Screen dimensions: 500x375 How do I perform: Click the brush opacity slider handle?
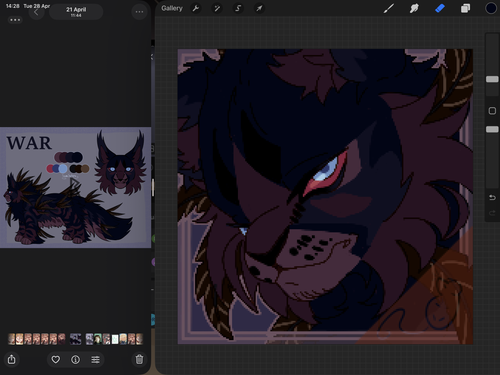(x=492, y=129)
